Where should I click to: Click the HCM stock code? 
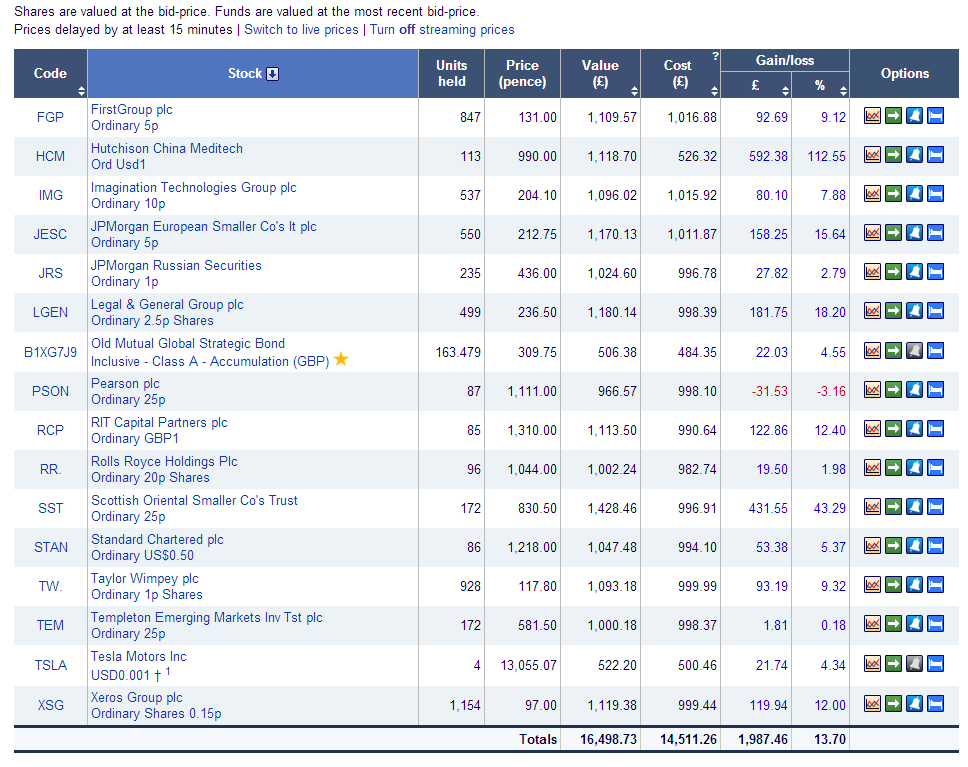pos(50,156)
